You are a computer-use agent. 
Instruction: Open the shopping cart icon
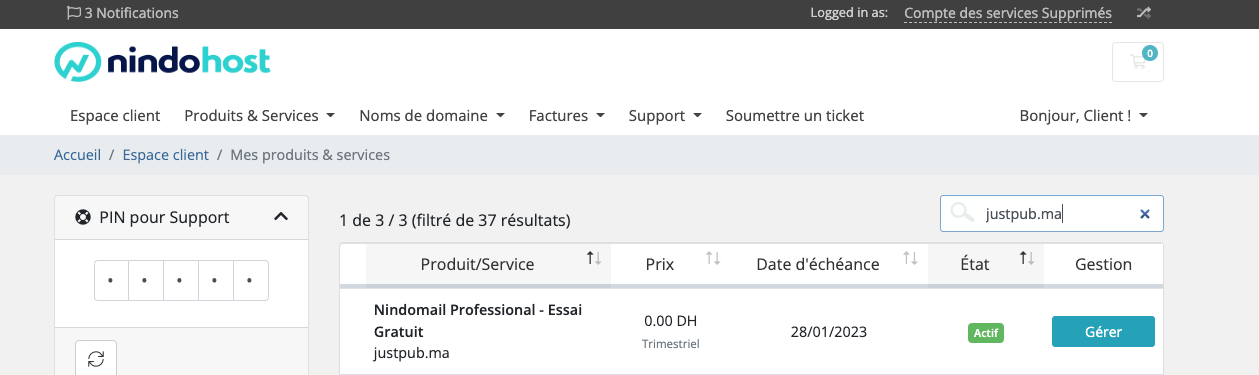coord(1138,62)
